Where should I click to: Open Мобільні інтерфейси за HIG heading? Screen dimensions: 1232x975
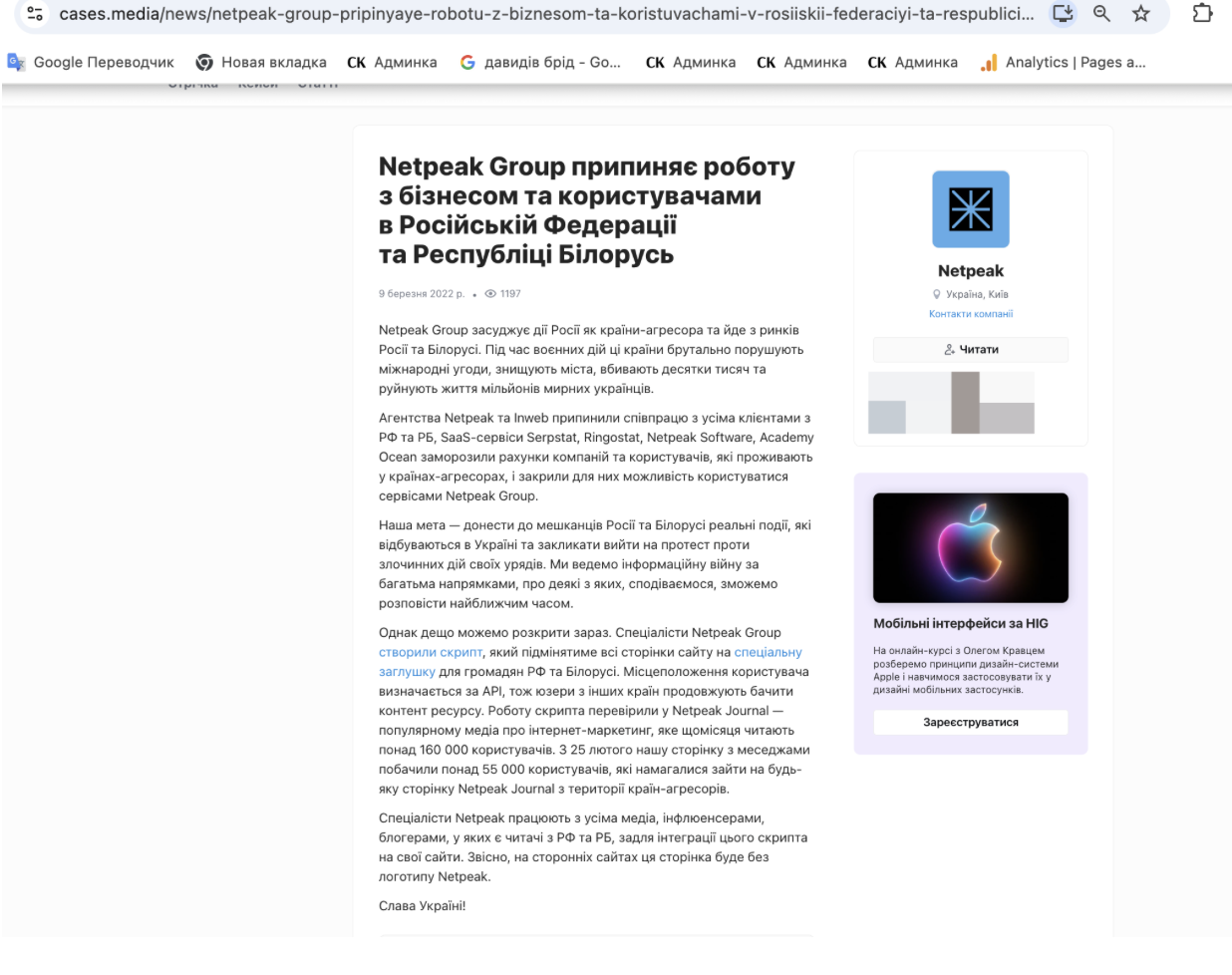[961, 623]
